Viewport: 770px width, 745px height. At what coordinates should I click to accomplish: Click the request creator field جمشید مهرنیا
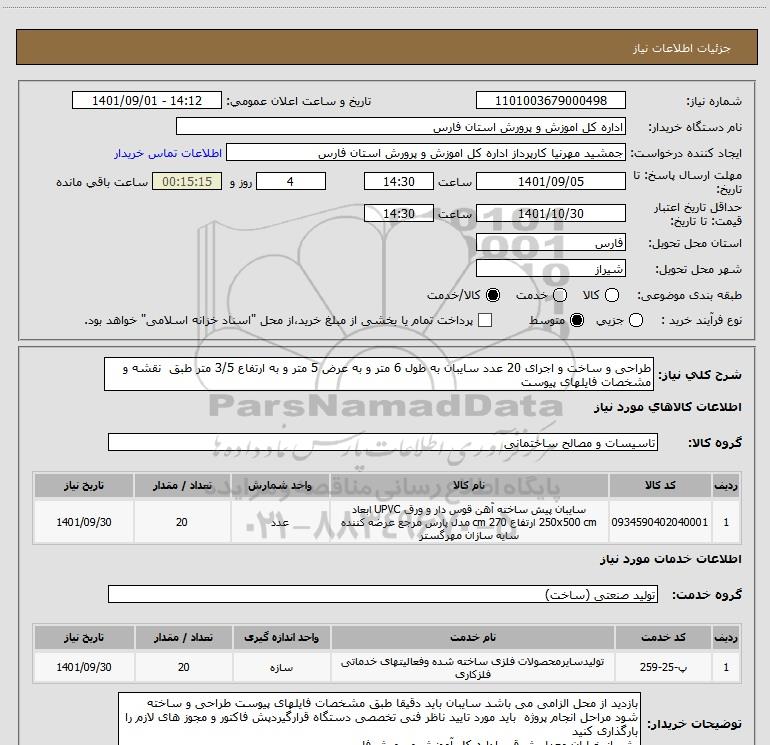[426, 152]
